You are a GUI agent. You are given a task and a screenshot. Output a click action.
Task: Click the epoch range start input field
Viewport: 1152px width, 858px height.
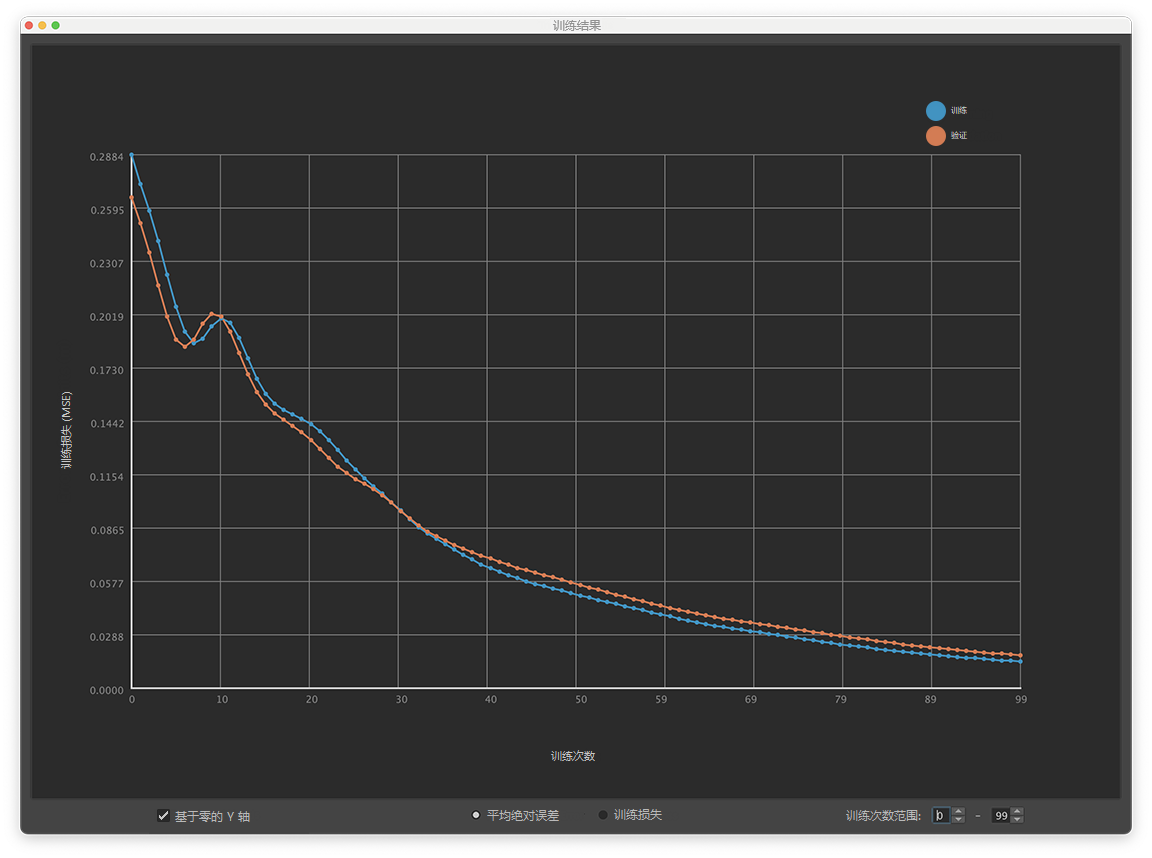point(940,815)
